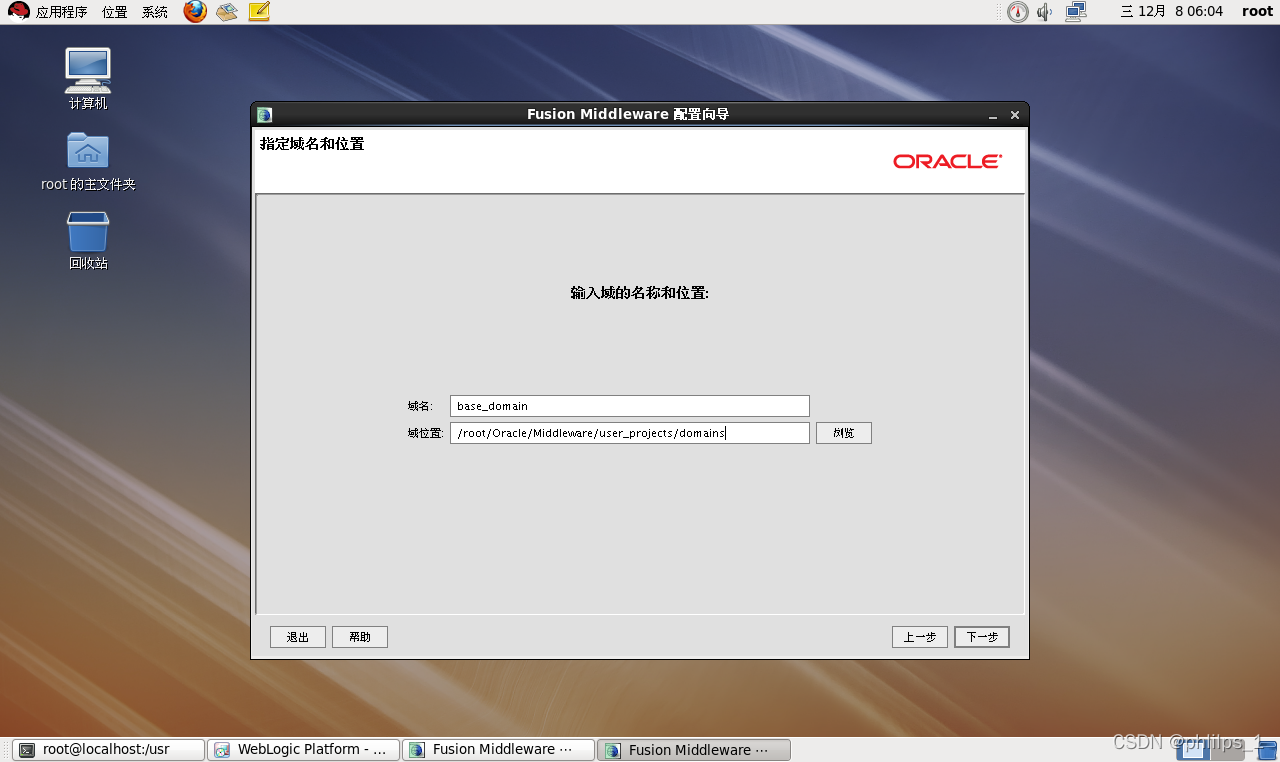Switch to root@localhost:/usr terminal in taskbar
1280x762 pixels.
coord(109,750)
